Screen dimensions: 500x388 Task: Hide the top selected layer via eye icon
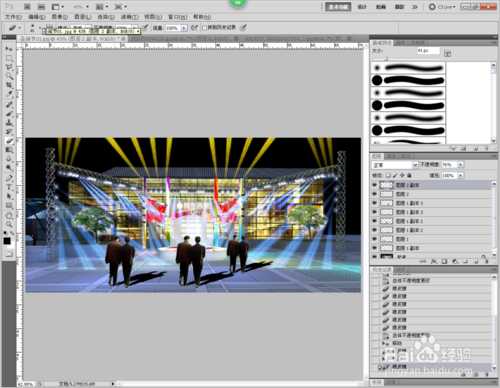(x=375, y=185)
